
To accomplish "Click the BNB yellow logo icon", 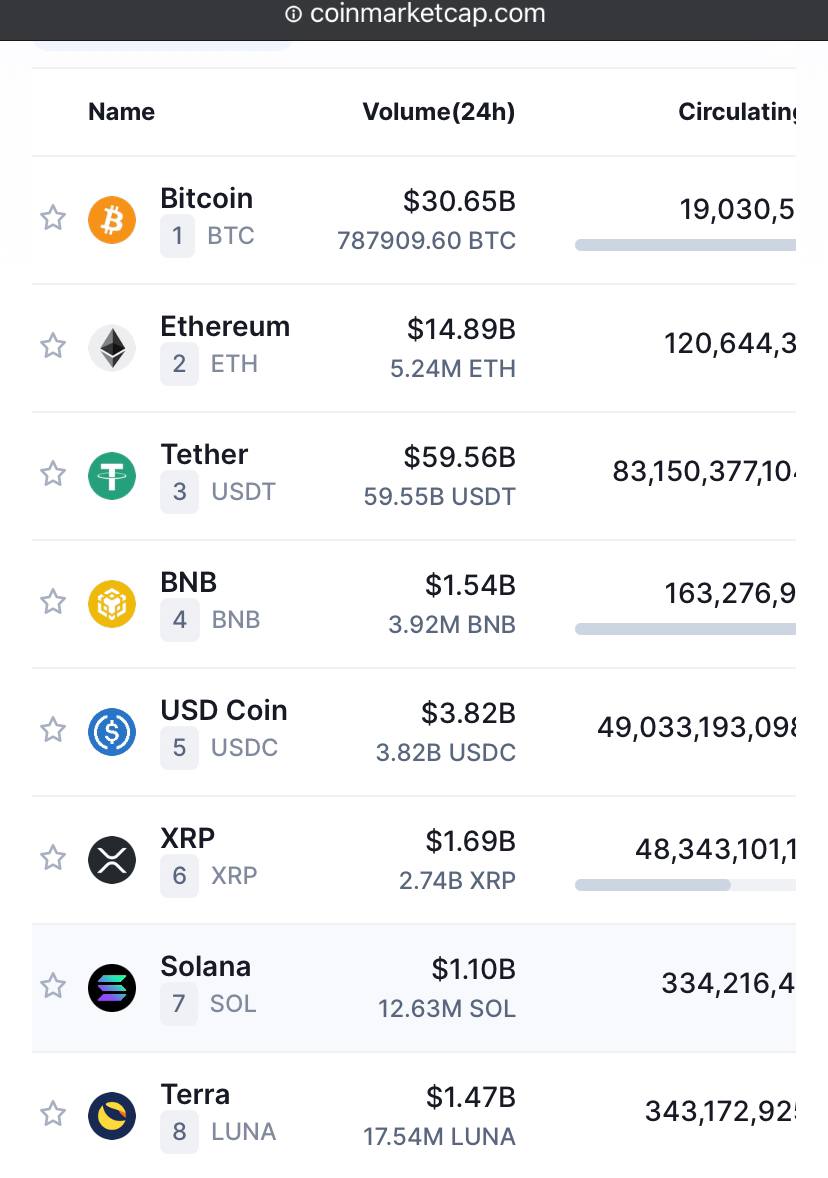I will (112, 603).
